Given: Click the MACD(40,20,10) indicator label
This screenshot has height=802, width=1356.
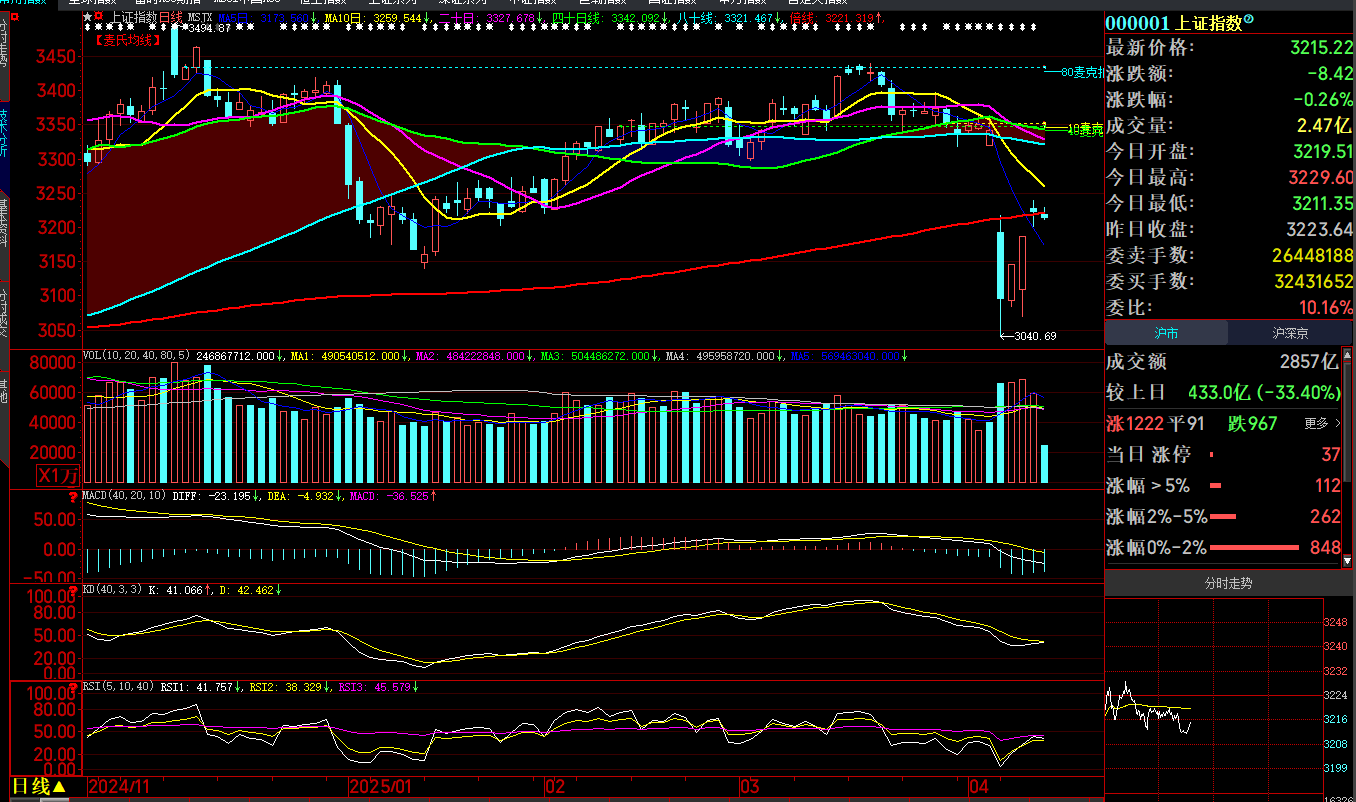Looking at the screenshot, I should [x=123, y=496].
